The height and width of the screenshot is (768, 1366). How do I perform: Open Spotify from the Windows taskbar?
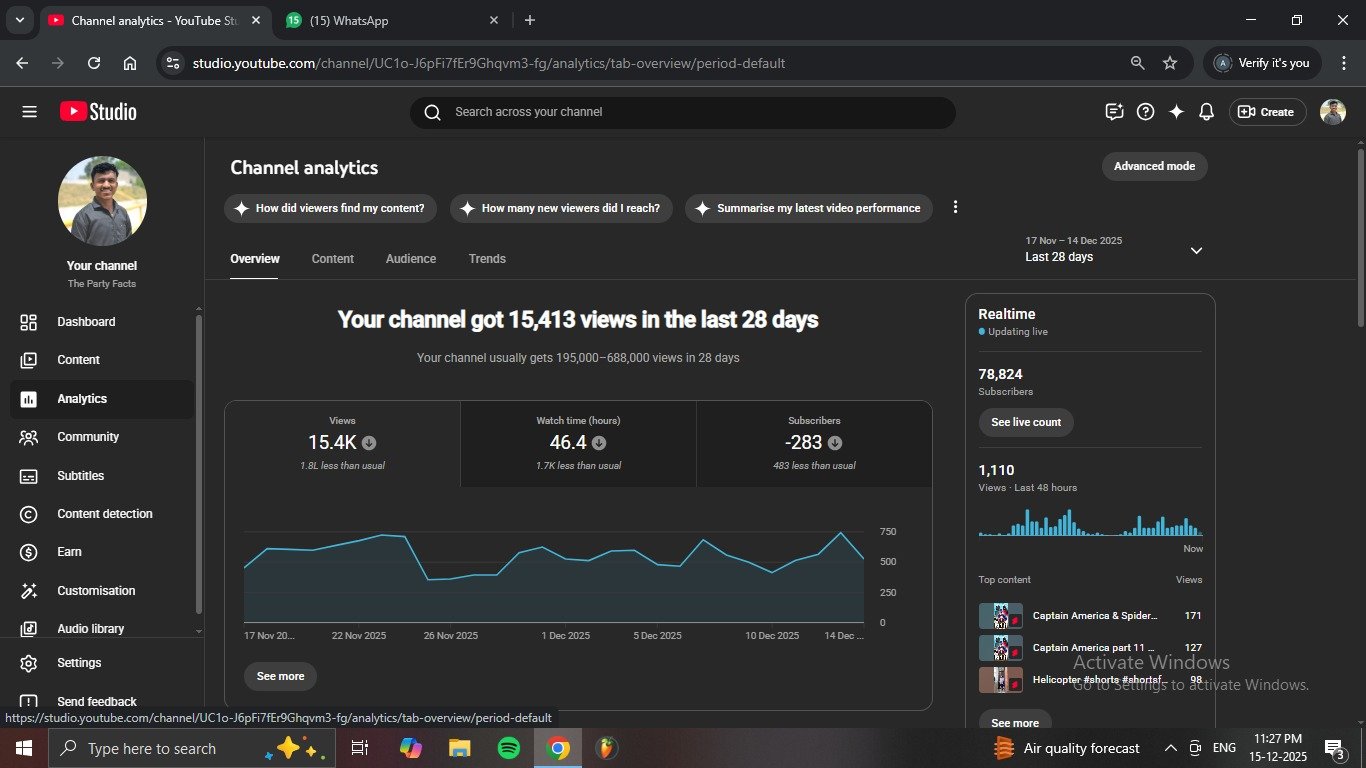(x=508, y=748)
